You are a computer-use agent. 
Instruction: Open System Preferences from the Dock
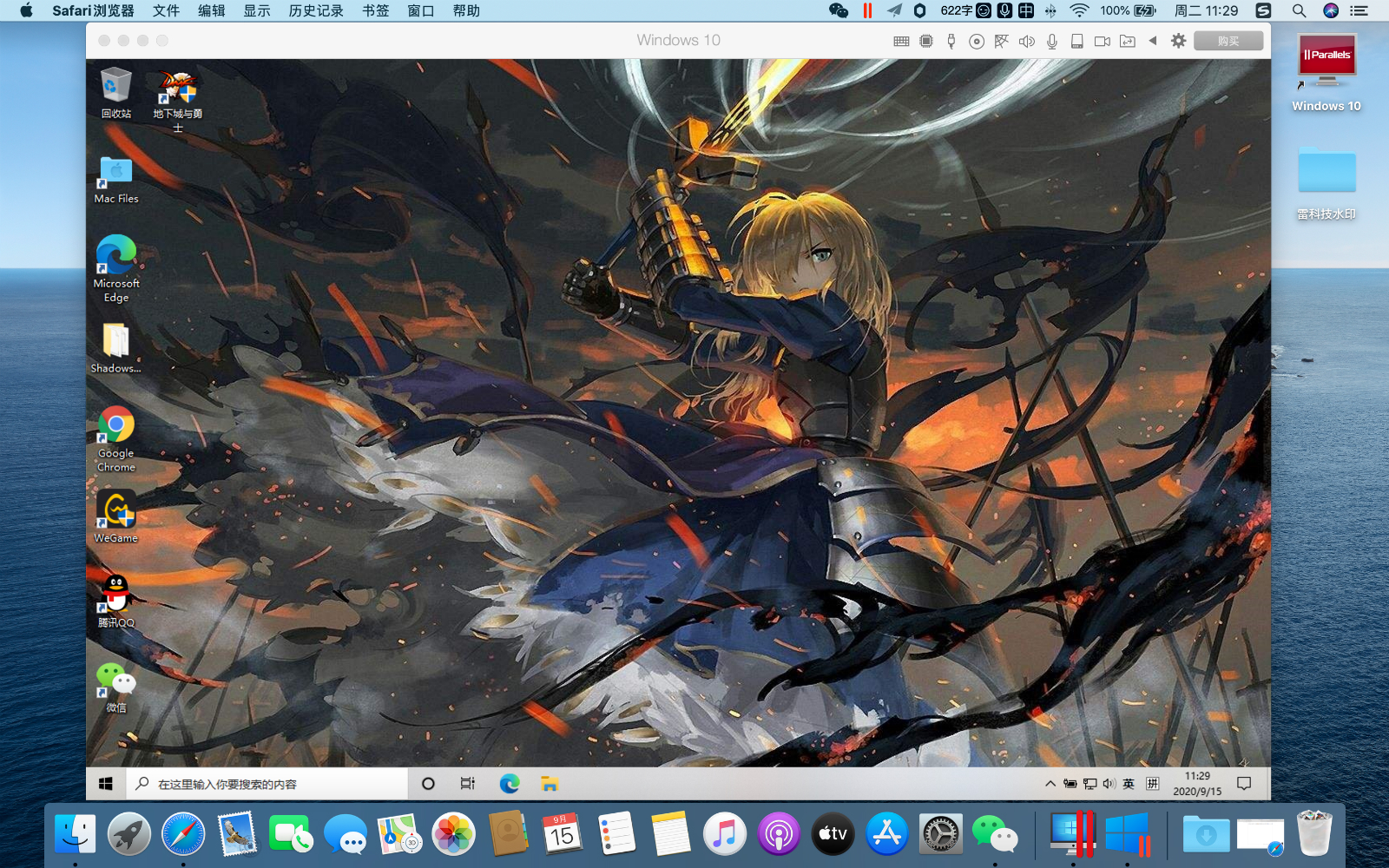[941, 834]
